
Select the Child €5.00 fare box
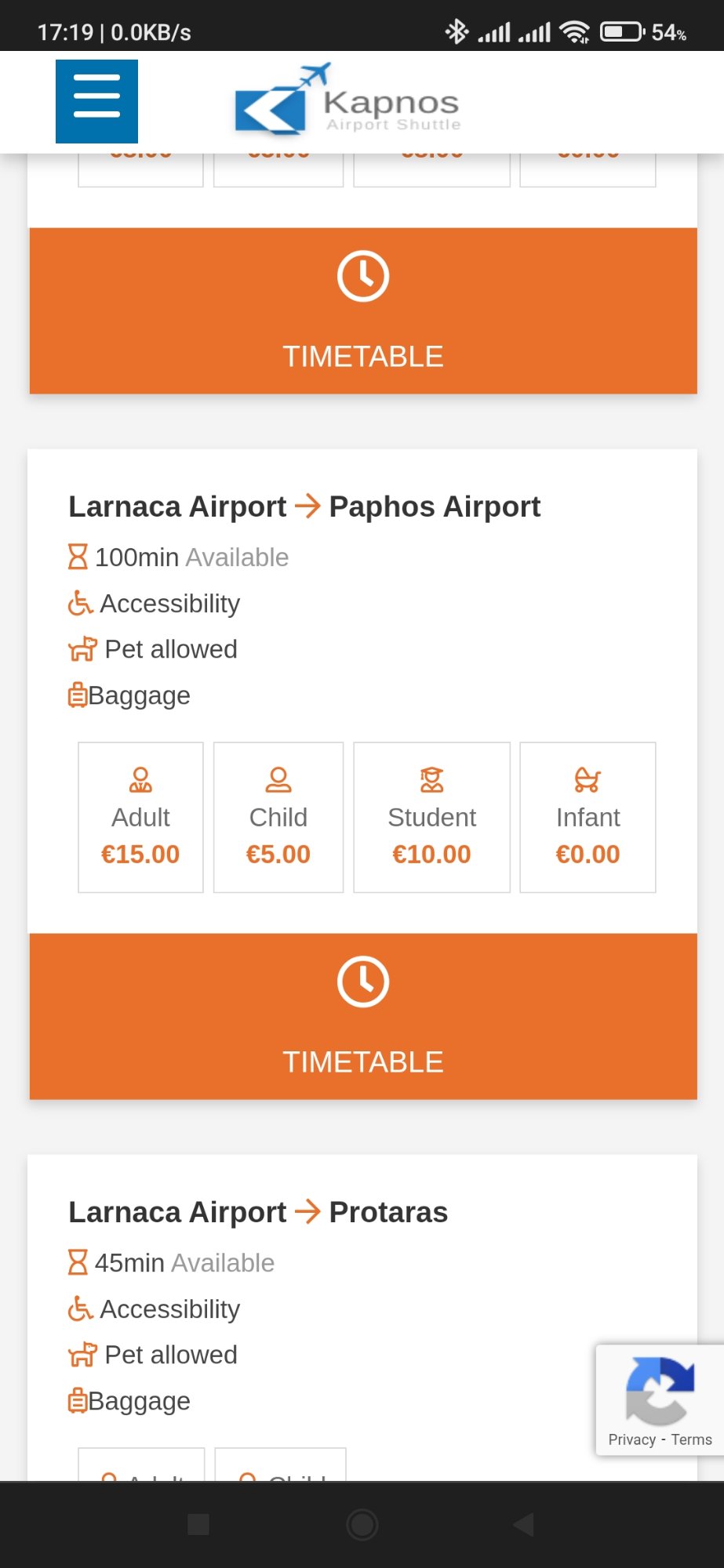(278, 817)
